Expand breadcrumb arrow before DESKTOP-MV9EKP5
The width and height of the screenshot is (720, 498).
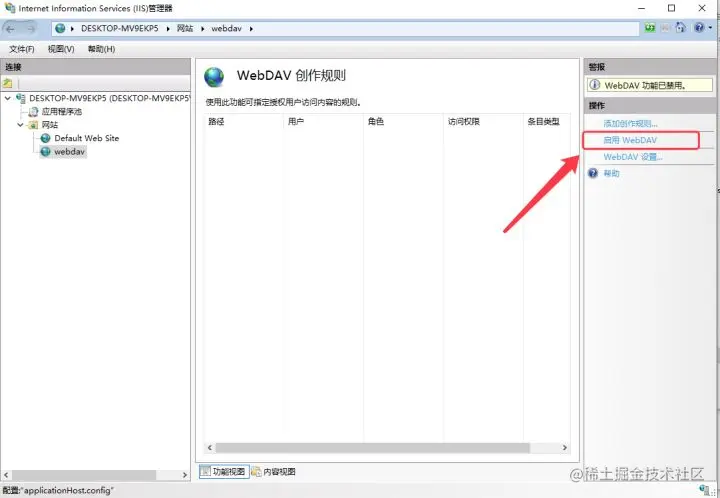[x=72, y=28]
